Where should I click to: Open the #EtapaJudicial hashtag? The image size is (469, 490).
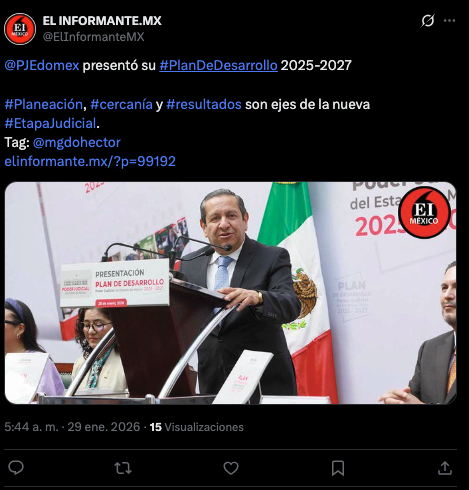(50, 123)
